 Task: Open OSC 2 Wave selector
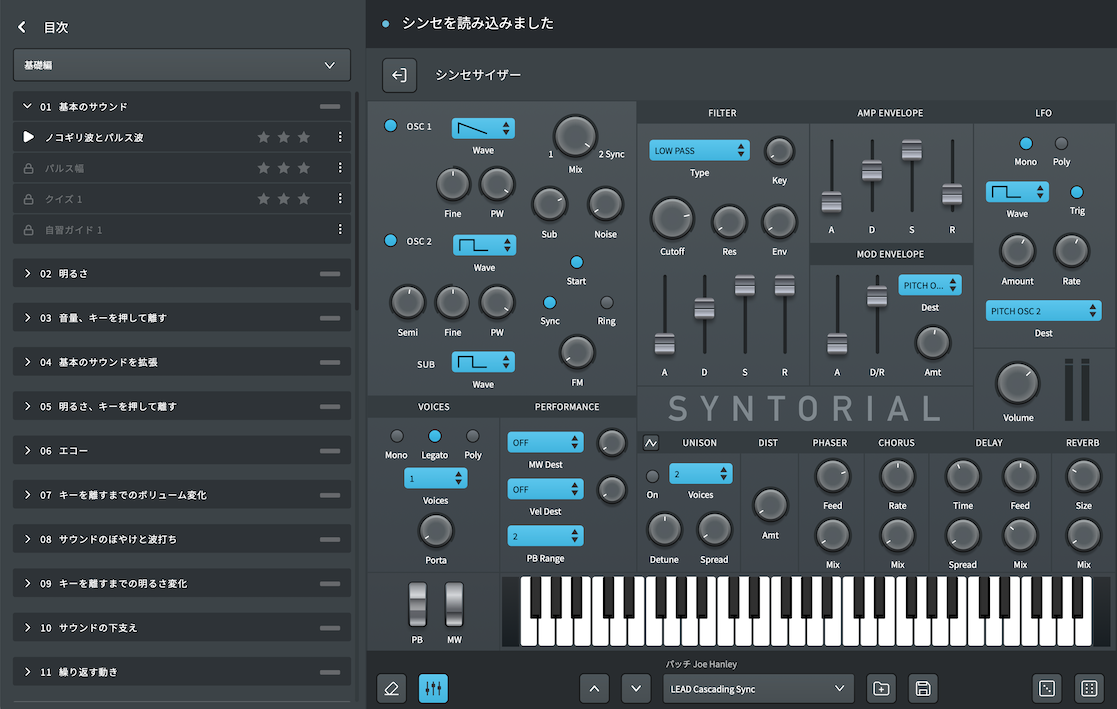coord(484,245)
